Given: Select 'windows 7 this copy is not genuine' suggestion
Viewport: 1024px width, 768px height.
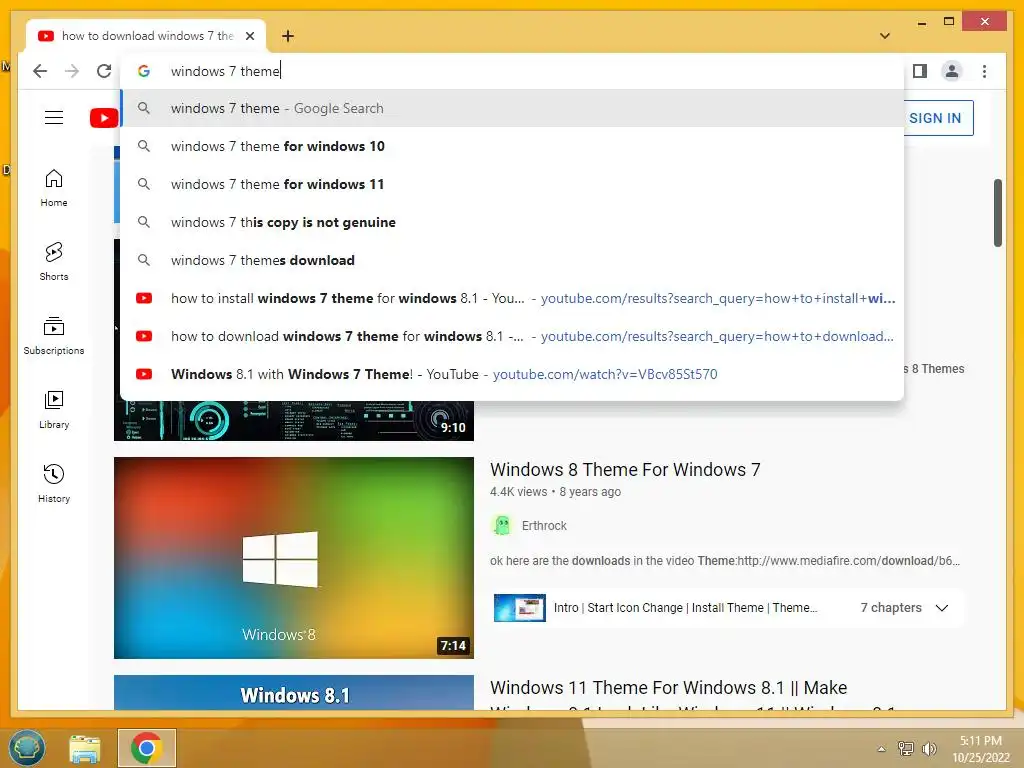Looking at the screenshot, I should tap(513, 222).
